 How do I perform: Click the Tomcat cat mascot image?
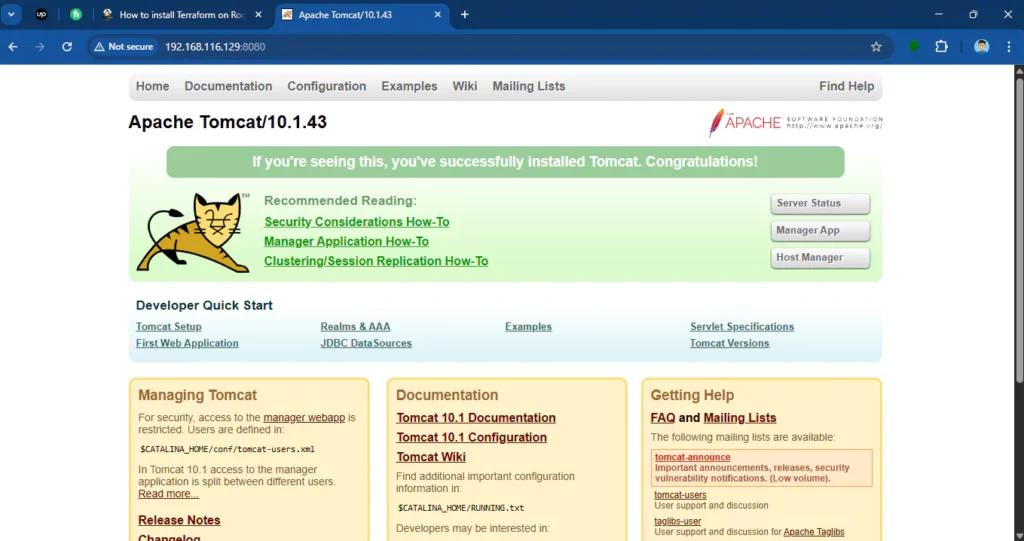pyautogui.click(x=193, y=232)
